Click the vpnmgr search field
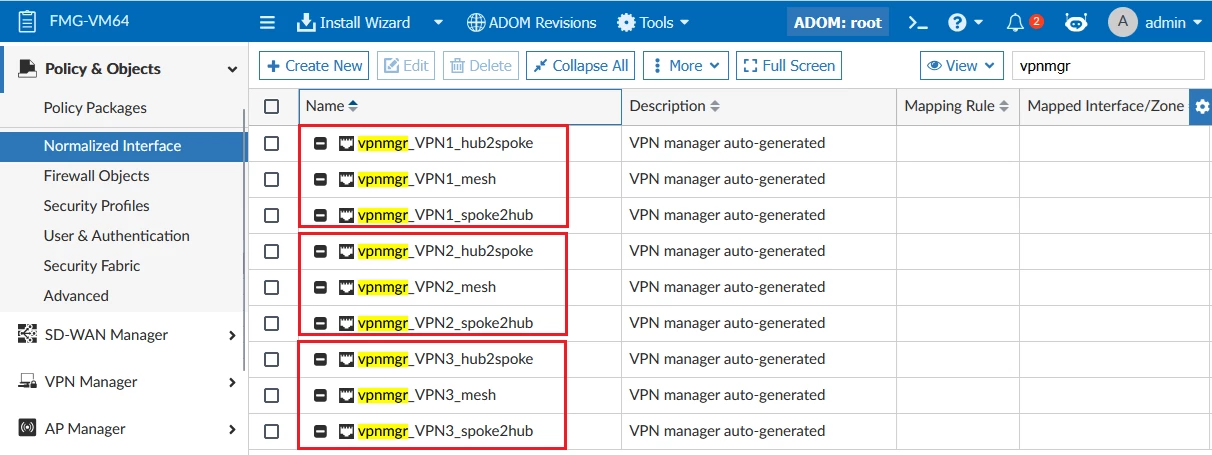The image size is (1212, 455). click(x=1108, y=66)
